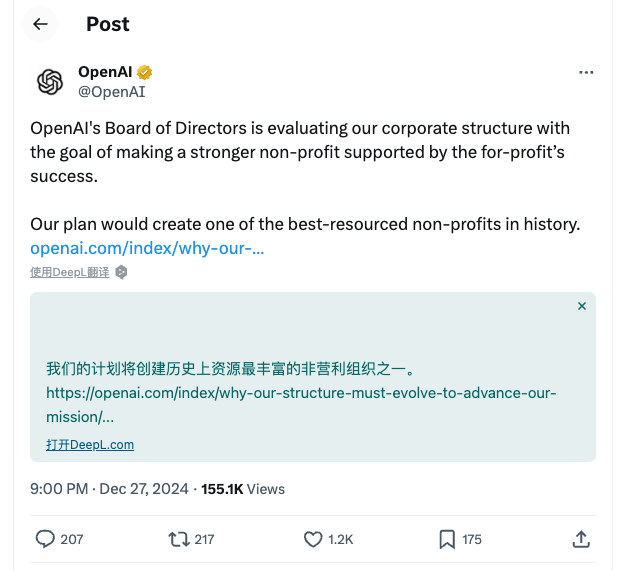The width and height of the screenshot is (626, 571).
Task: Like the post with the heart icon
Action: tap(313, 539)
